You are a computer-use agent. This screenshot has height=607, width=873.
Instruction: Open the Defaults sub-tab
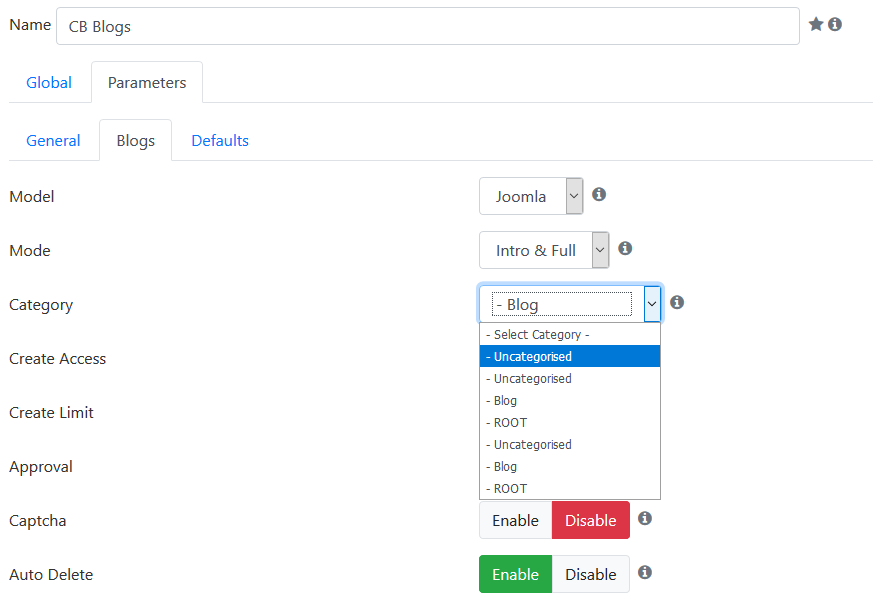(x=220, y=140)
